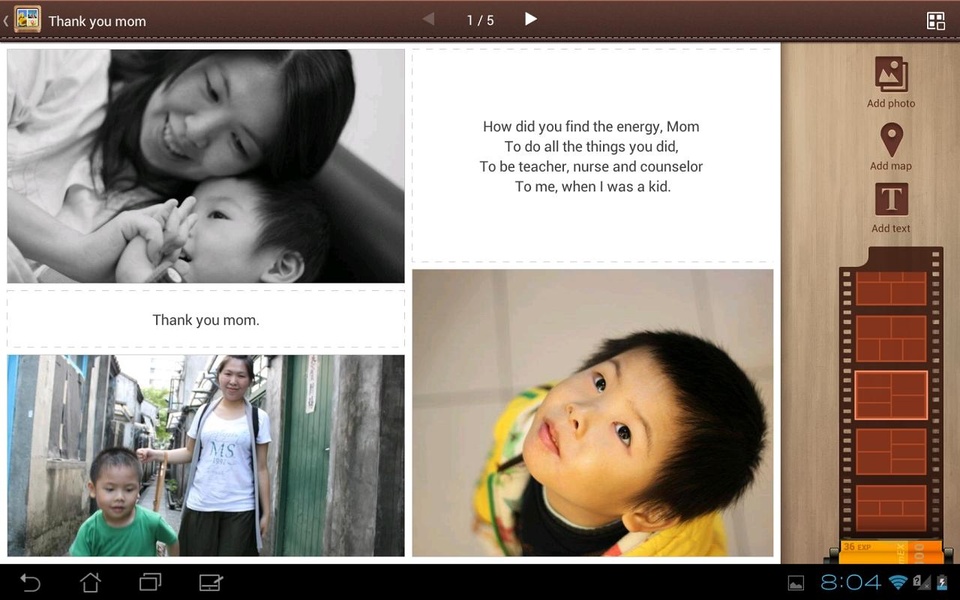Select the highlighted third film strip layout
The width and height of the screenshot is (960, 600).
891,395
